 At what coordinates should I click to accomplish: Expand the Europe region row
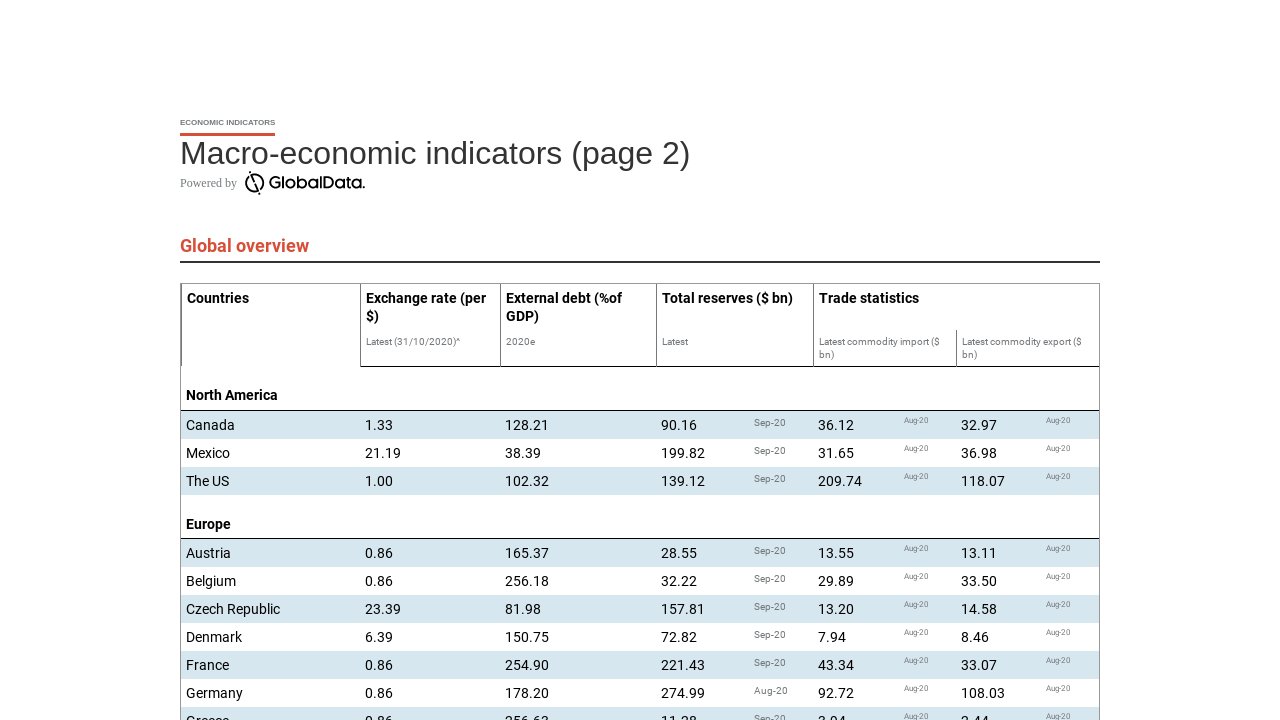[x=208, y=523]
